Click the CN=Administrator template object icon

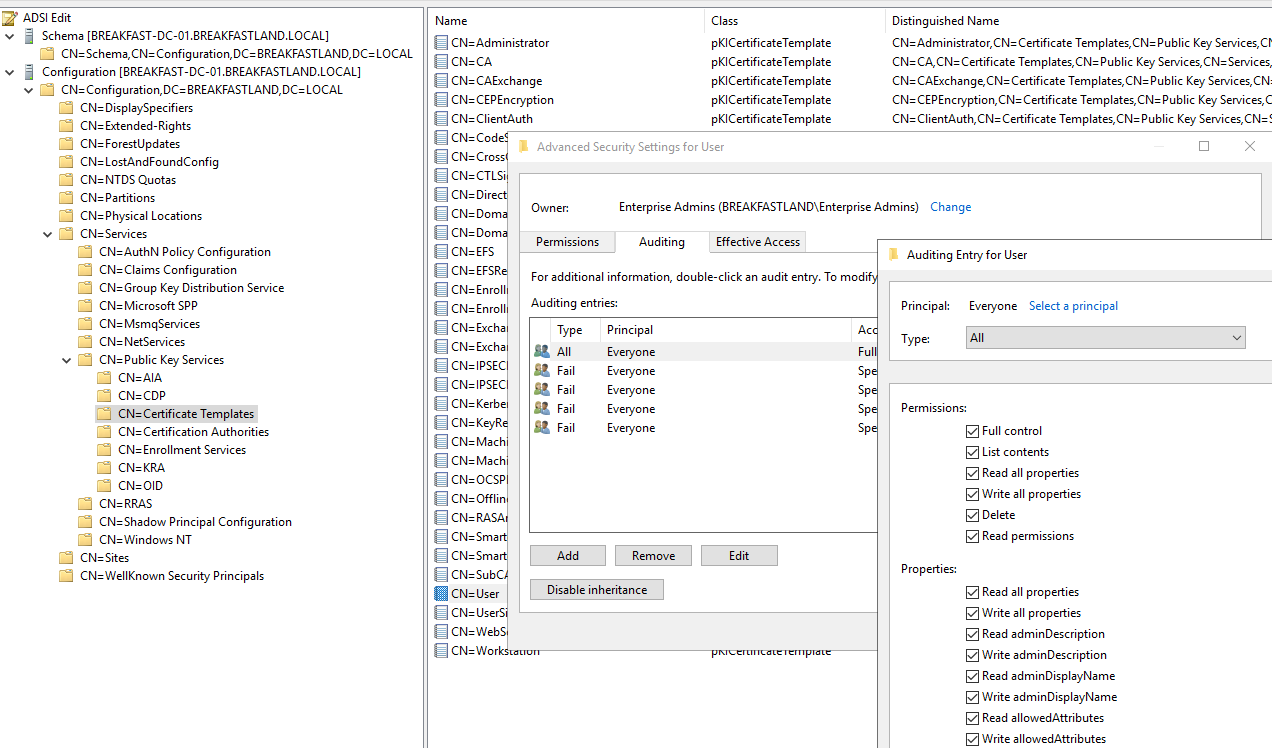point(441,43)
